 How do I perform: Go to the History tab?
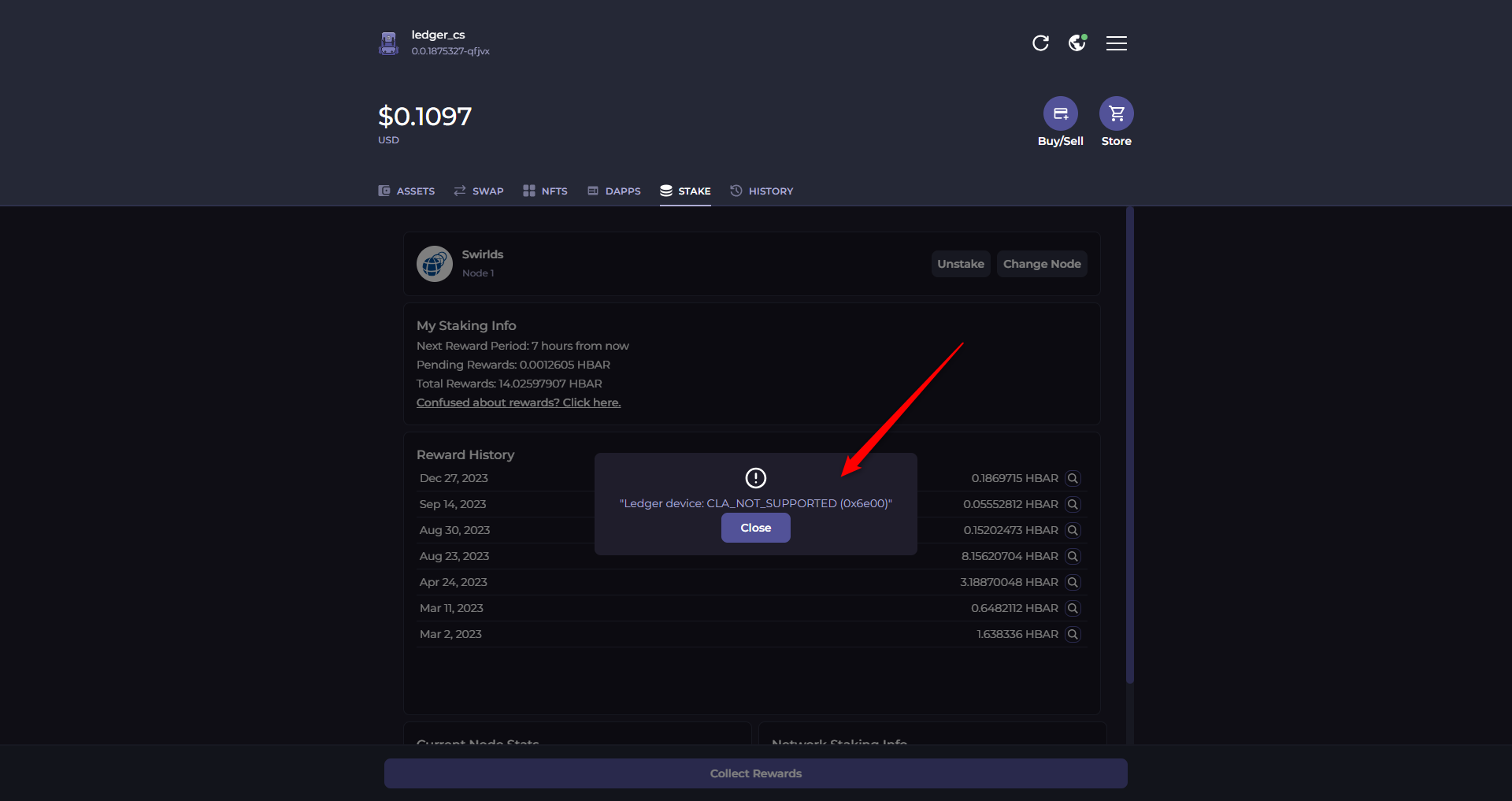click(x=762, y=191)
